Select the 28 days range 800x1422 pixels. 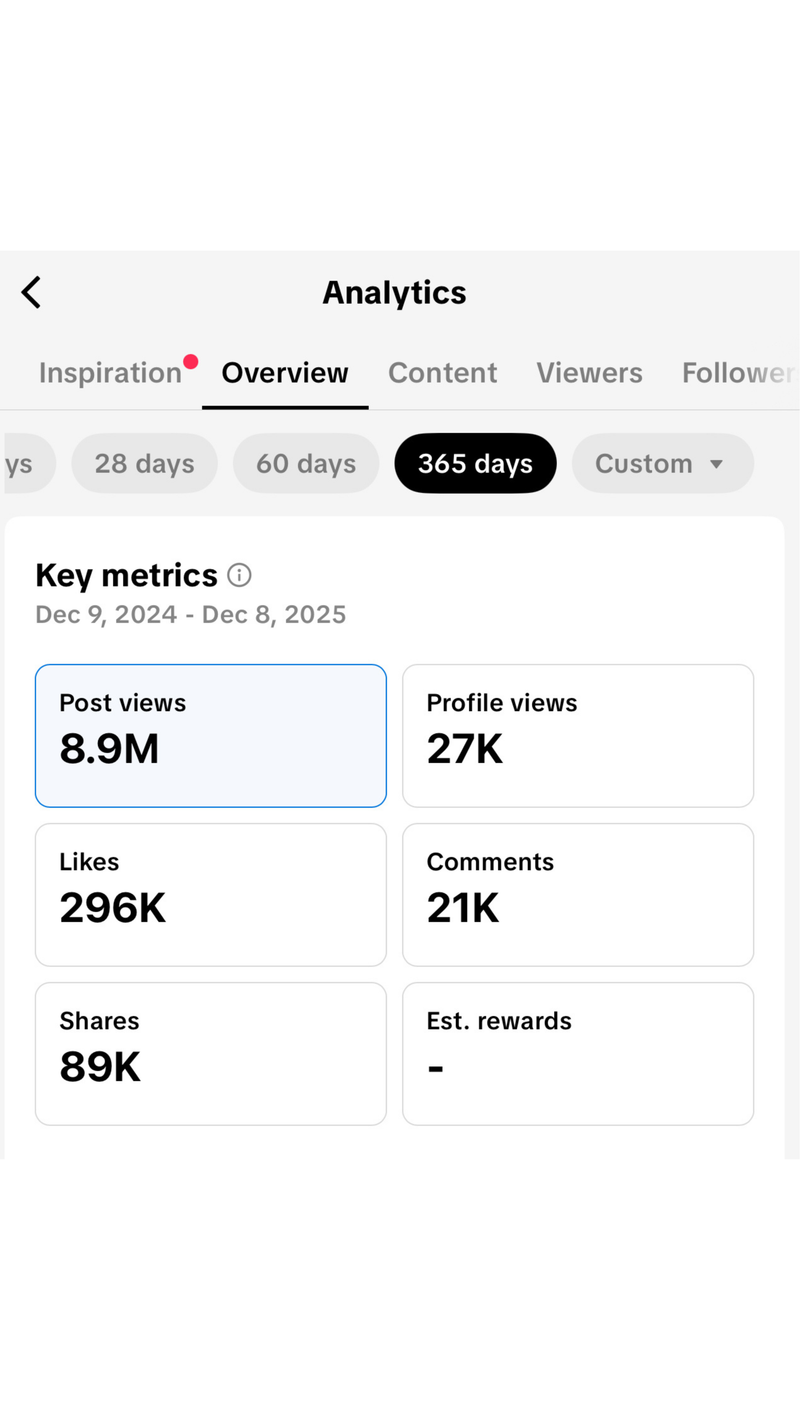[144, 463]
